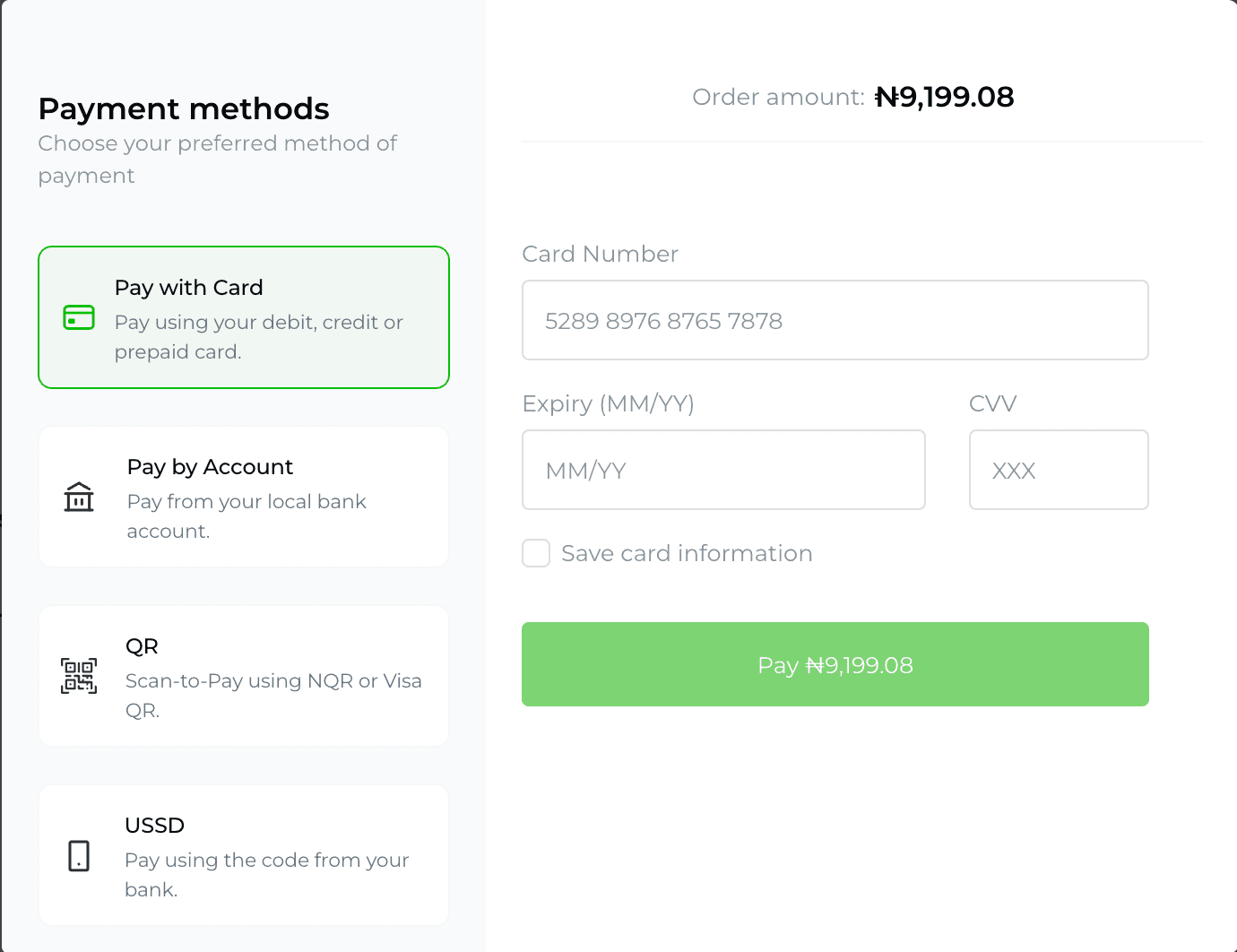This screenshot has height=952, width=1237.
Task: Click the CVV input box
Action: point(1058,470)
